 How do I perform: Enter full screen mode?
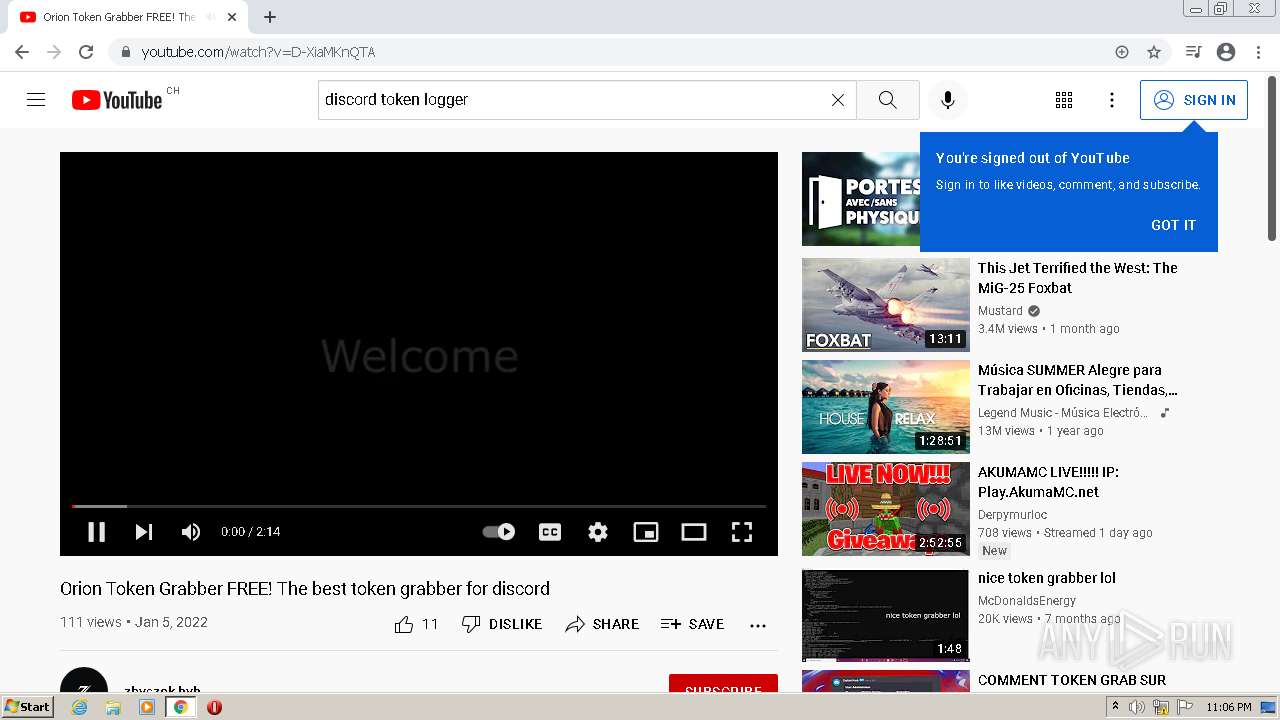tap(742, 532)
